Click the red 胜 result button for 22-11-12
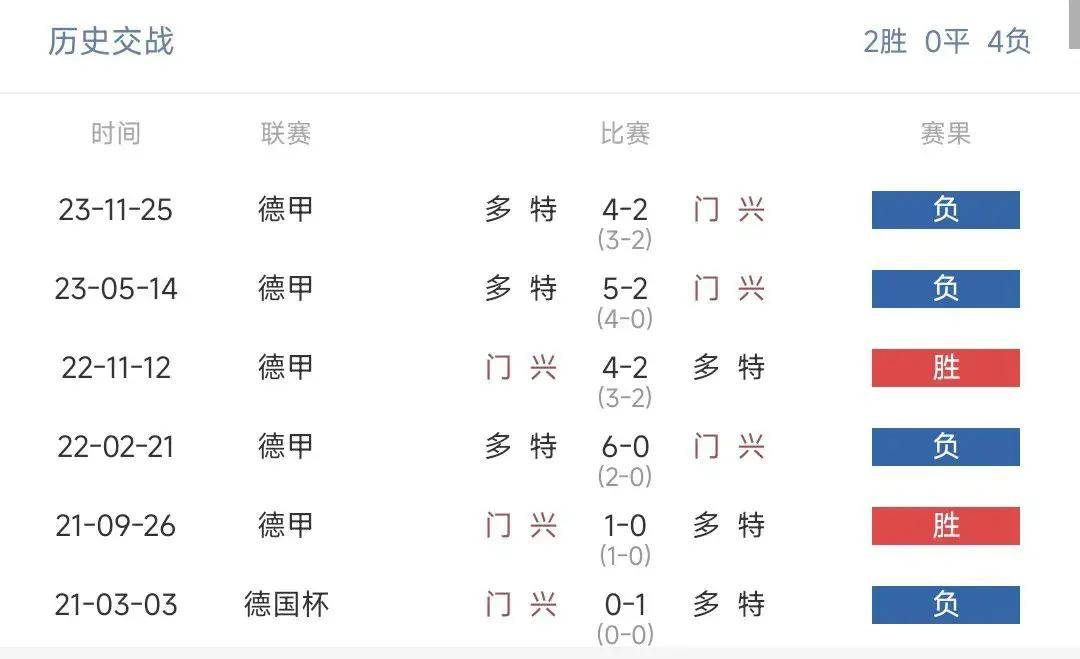The width and height of the screenshot is (1080, 659). click(x=945, y=367)
